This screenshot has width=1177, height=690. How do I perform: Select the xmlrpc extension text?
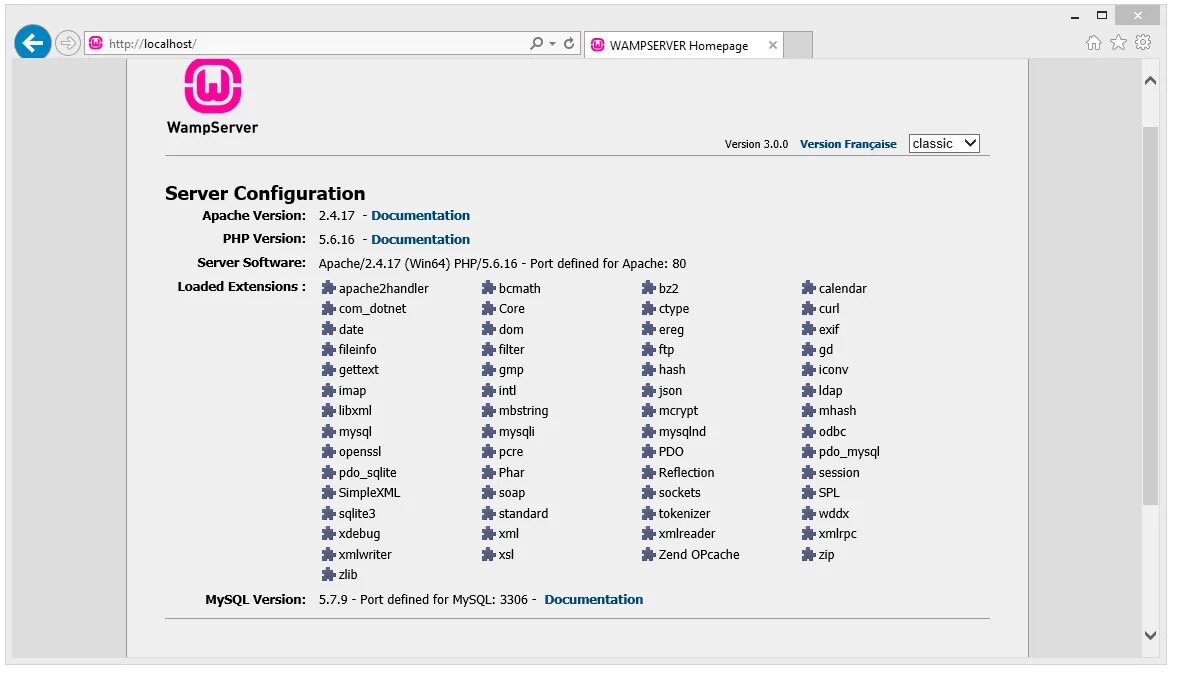pos(838,534)
